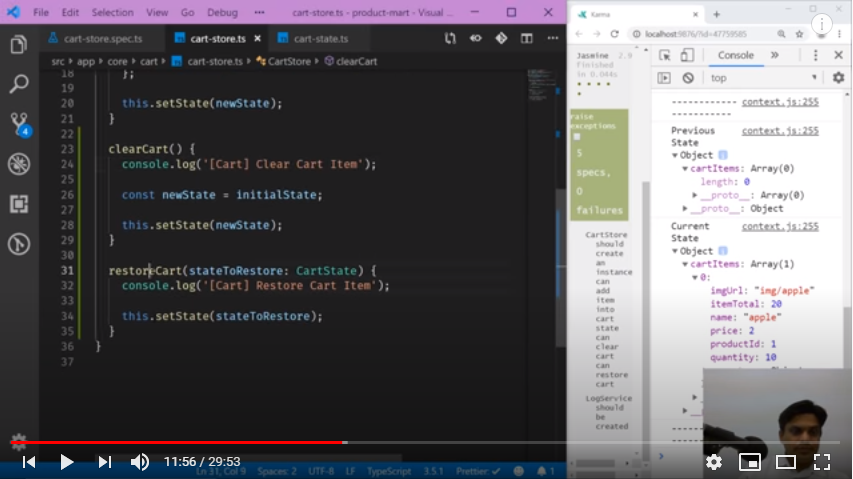Click the Split Editor icon in the editor toolbar
This screenshot has width=853, height=479.
pyautogui.click(x=526, y=39)
